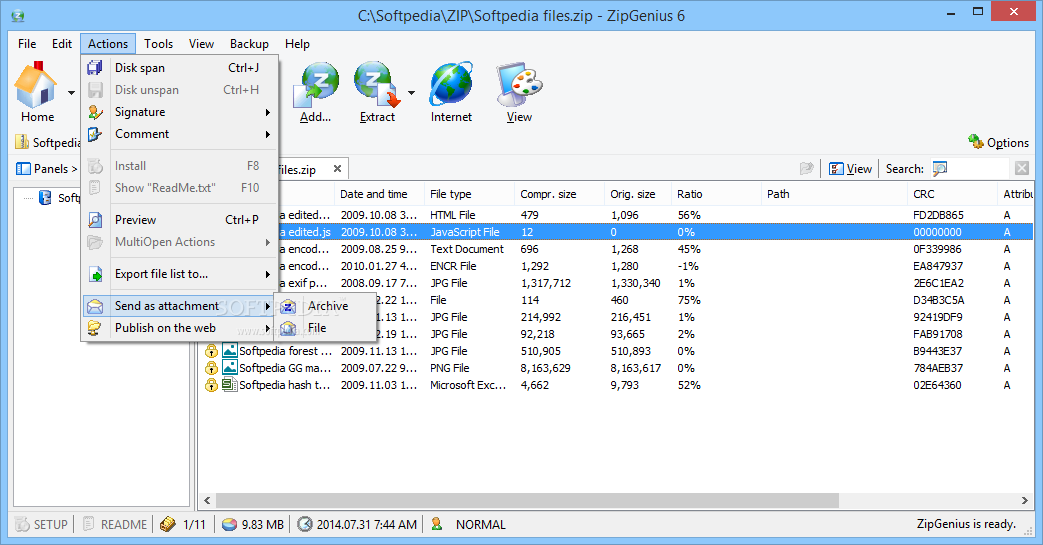Expand the Signature submenu
This screenshot has height=545, width=1043.
point(180,112)
